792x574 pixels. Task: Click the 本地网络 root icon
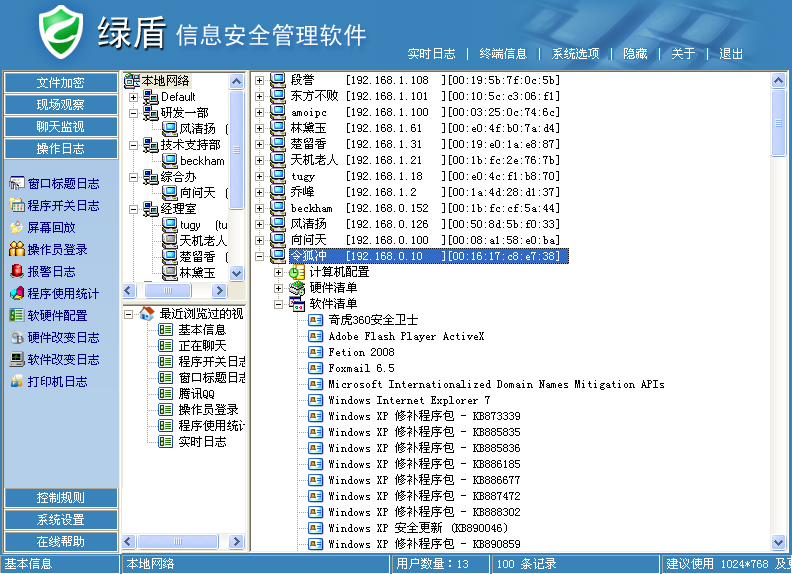132,80
